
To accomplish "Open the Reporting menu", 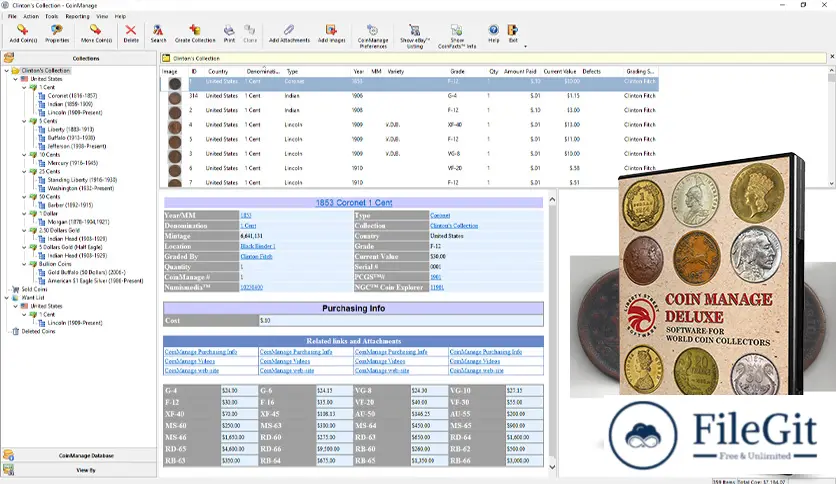I will 77,17.
